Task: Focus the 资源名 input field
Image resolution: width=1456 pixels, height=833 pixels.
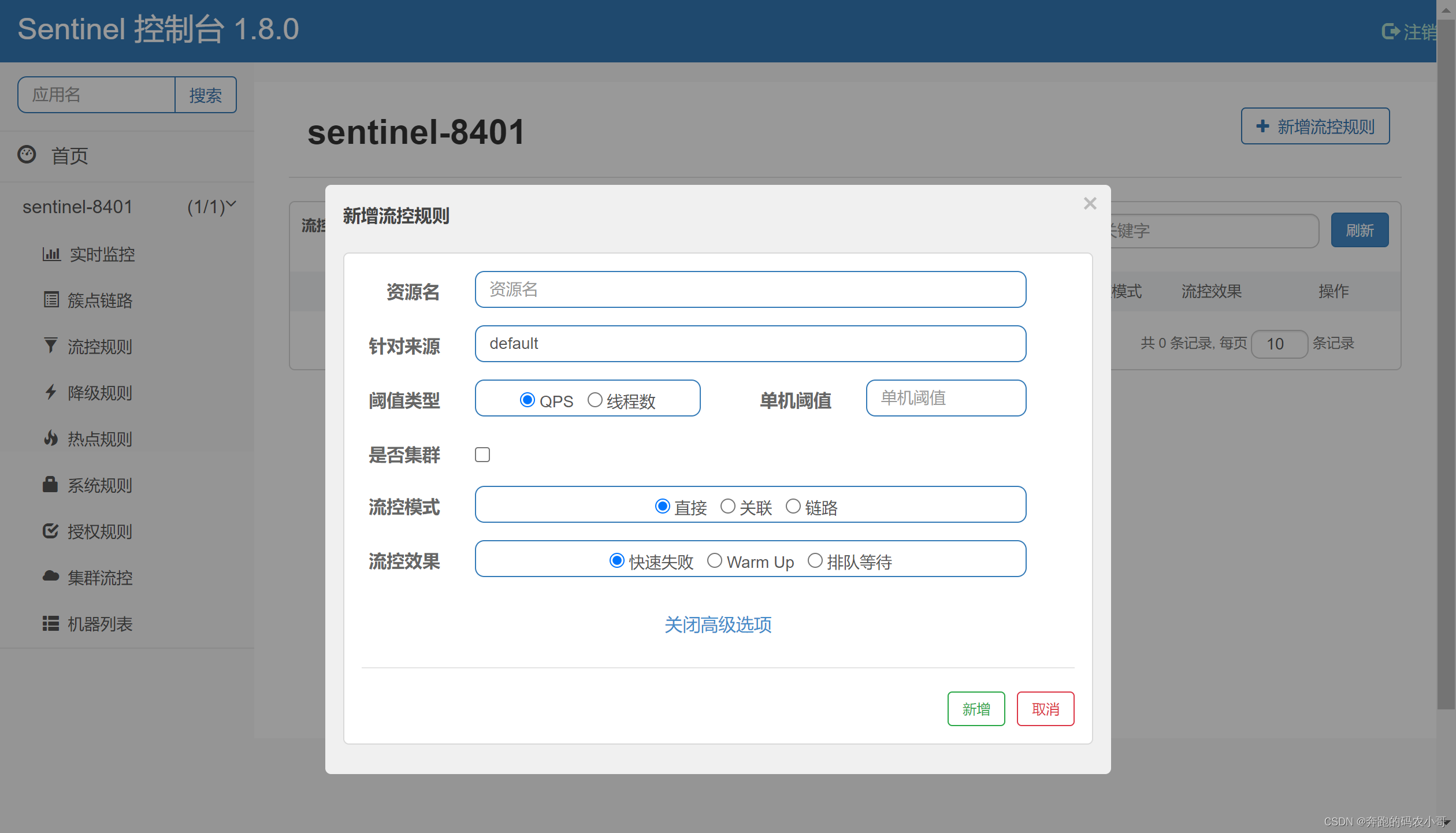Action: [x=751, y=289]
